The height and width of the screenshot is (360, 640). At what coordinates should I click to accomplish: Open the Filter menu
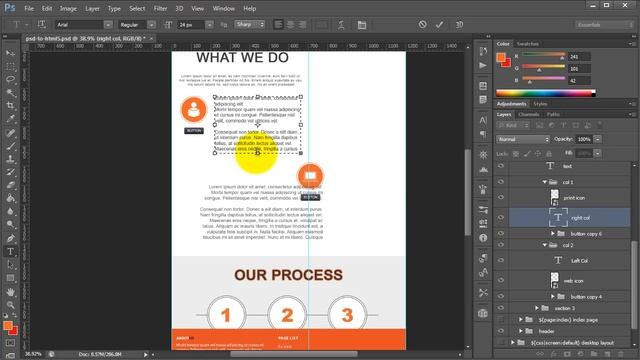[x=160, y=8]
